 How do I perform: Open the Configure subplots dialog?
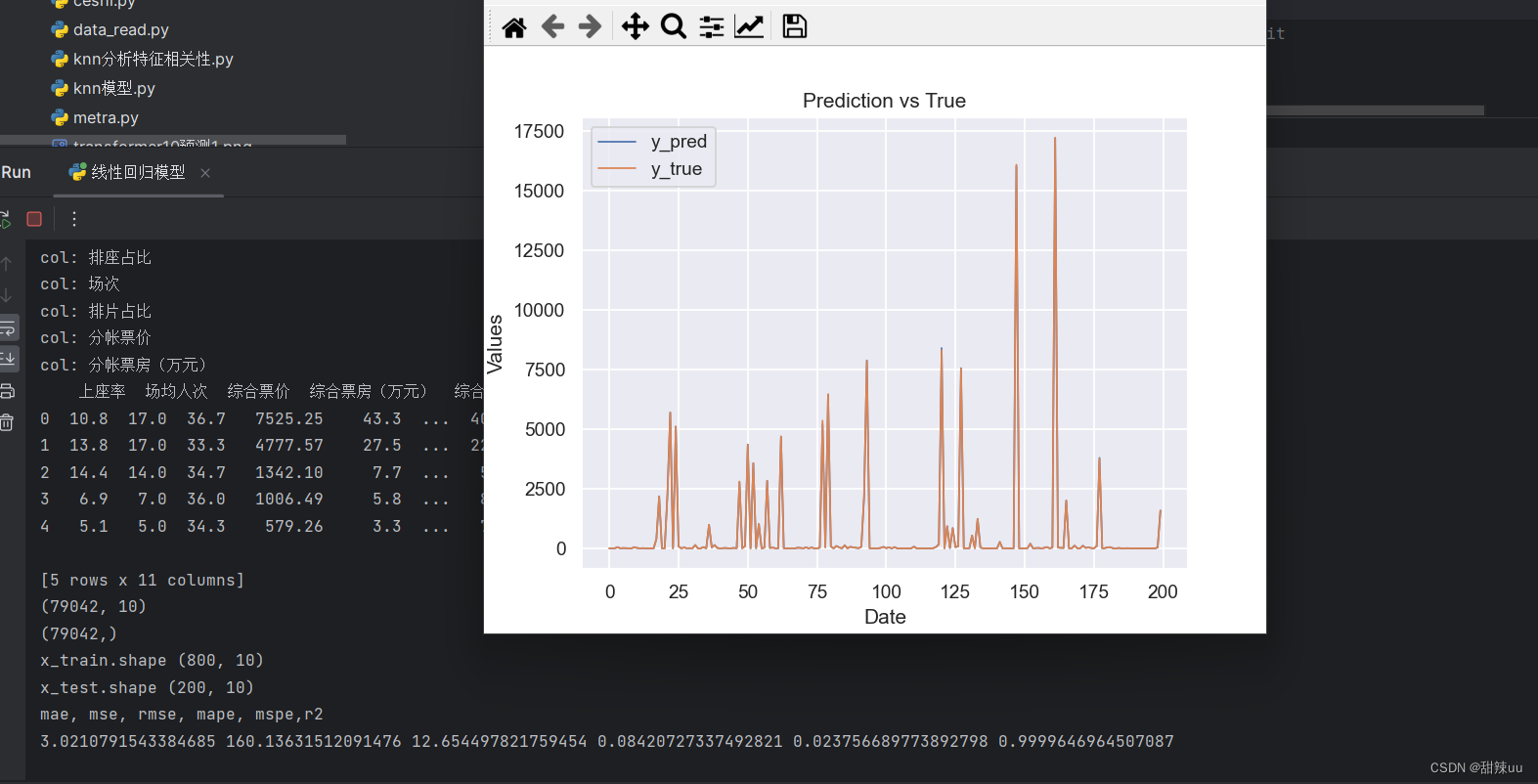[712, 26]
